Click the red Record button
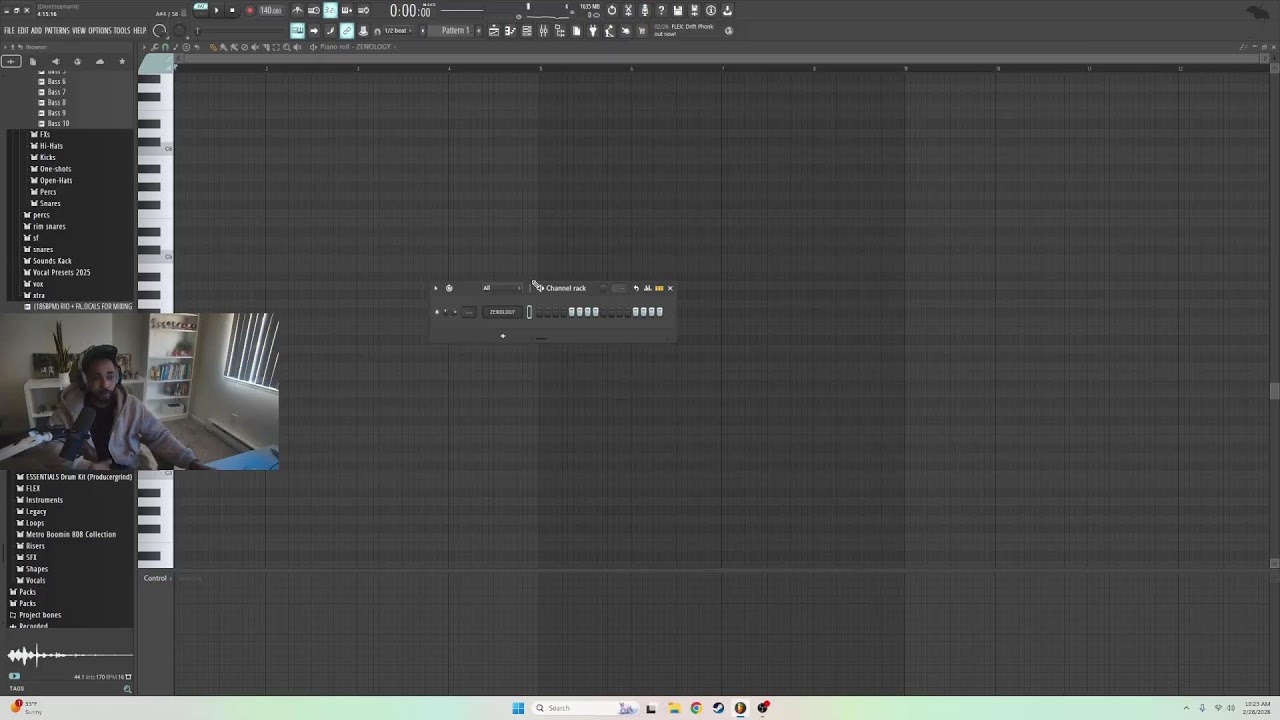 [x=250, y=10]
